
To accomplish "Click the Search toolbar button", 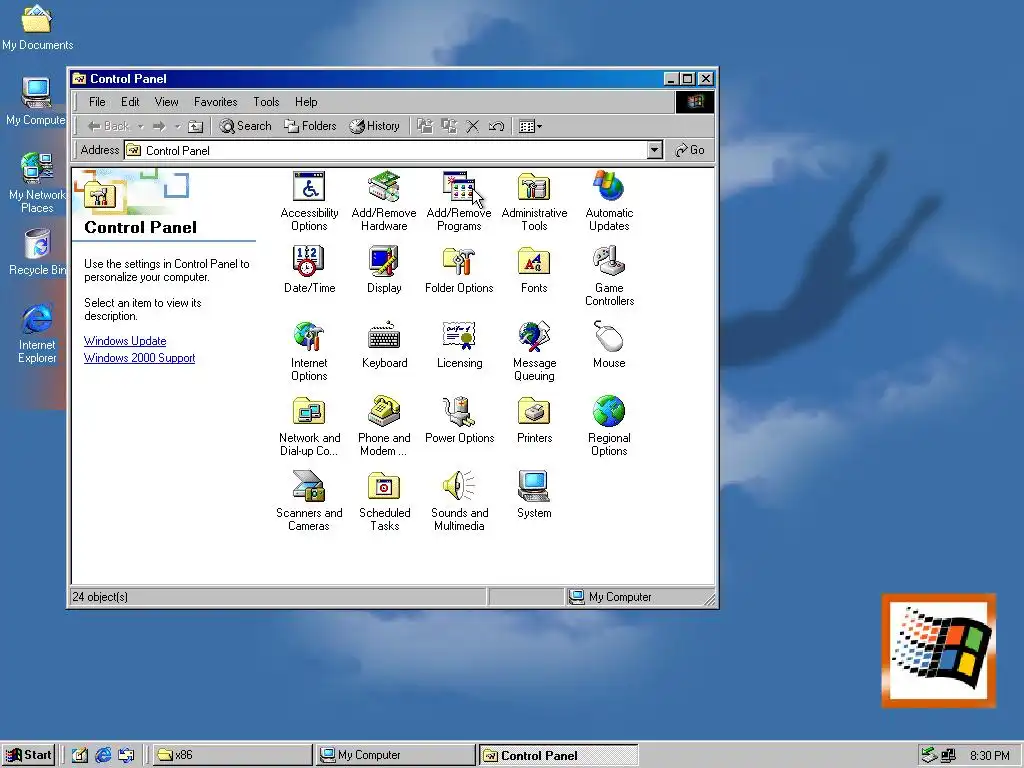I will click(x=246, y=126).
